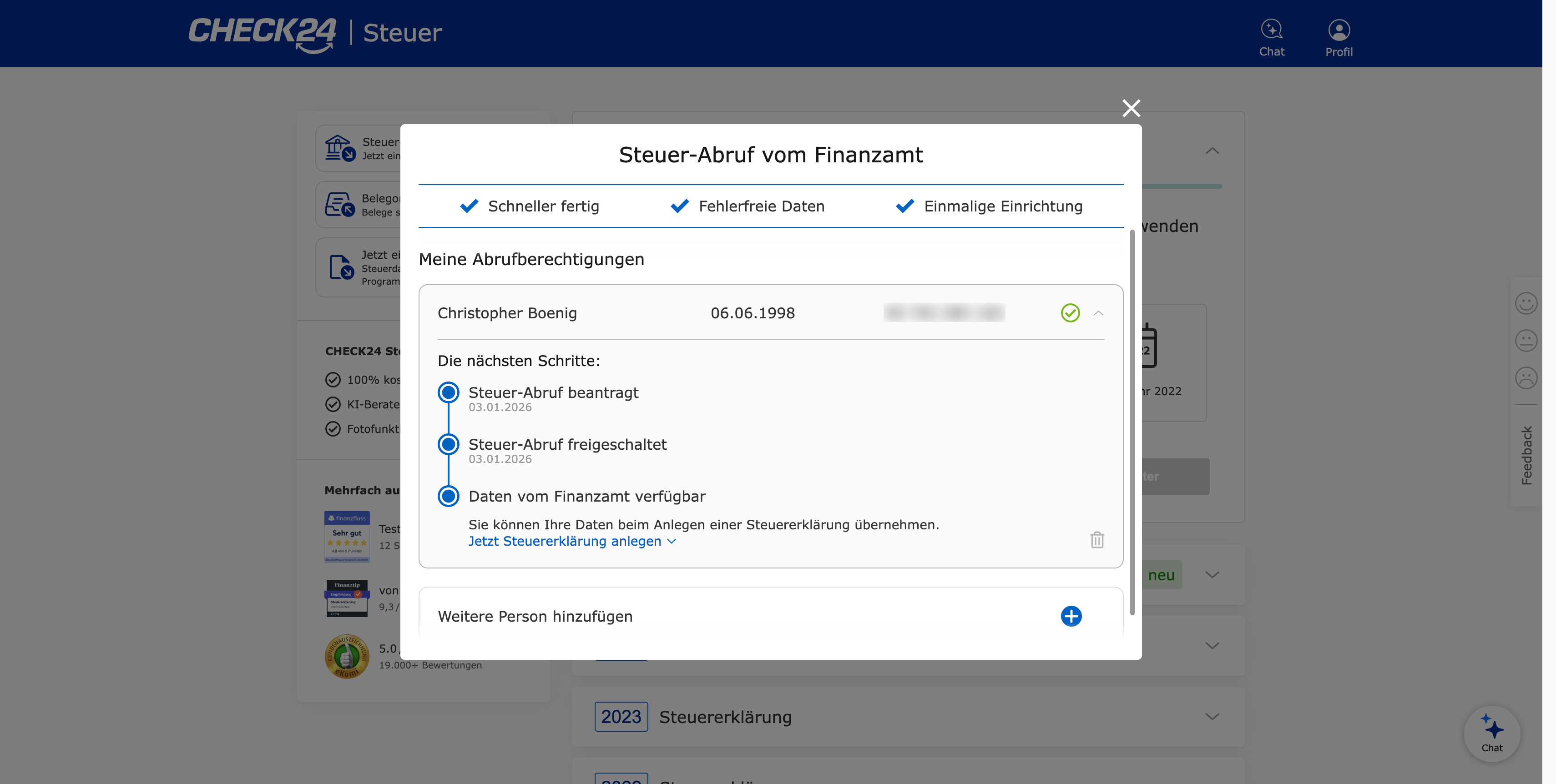Click the Steuer bank building icon in the sidebar
Image resolution: width=1556 pixels, height=784 pixels.
tap(339, 148)
